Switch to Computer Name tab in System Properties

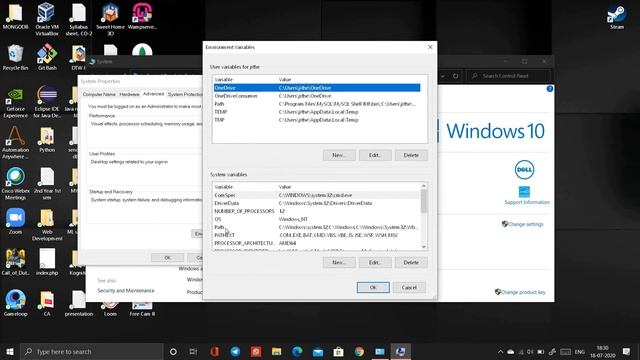(99, 94)
